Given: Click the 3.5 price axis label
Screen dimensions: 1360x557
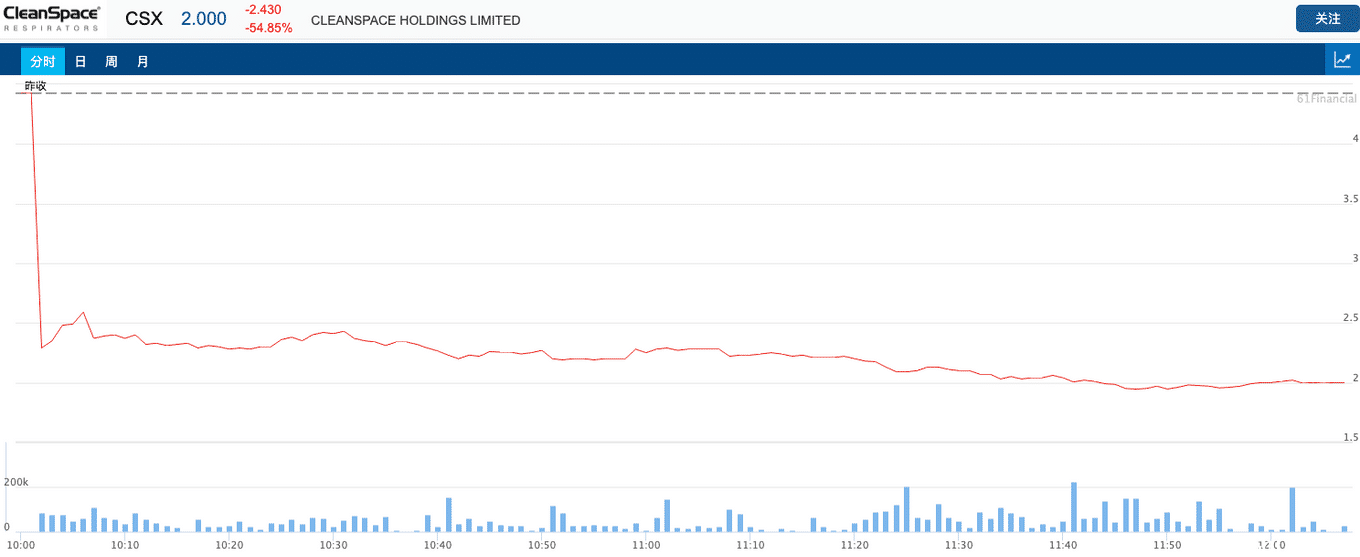Looking at the screenshot, I should (1350, 199).
